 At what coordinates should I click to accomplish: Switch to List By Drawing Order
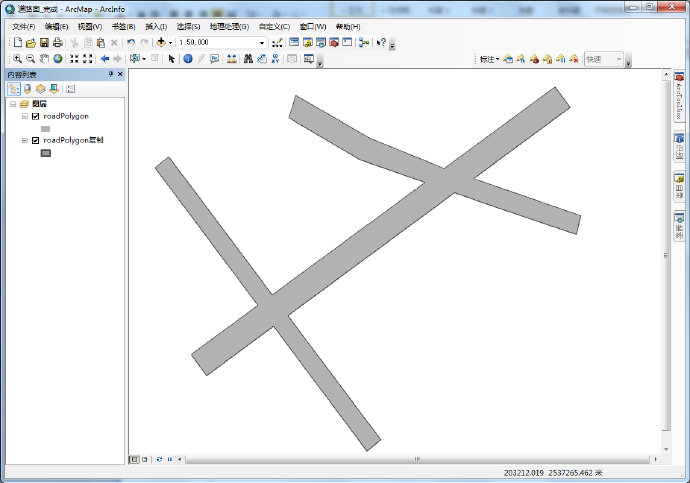tap(14, 89)
